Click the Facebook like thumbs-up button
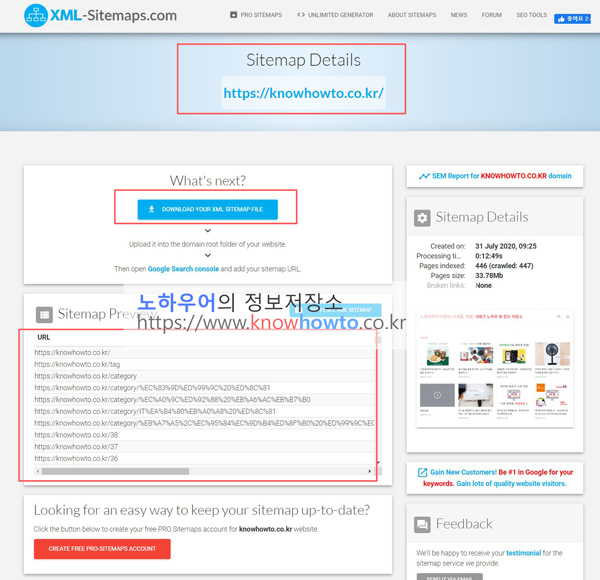 572,19
